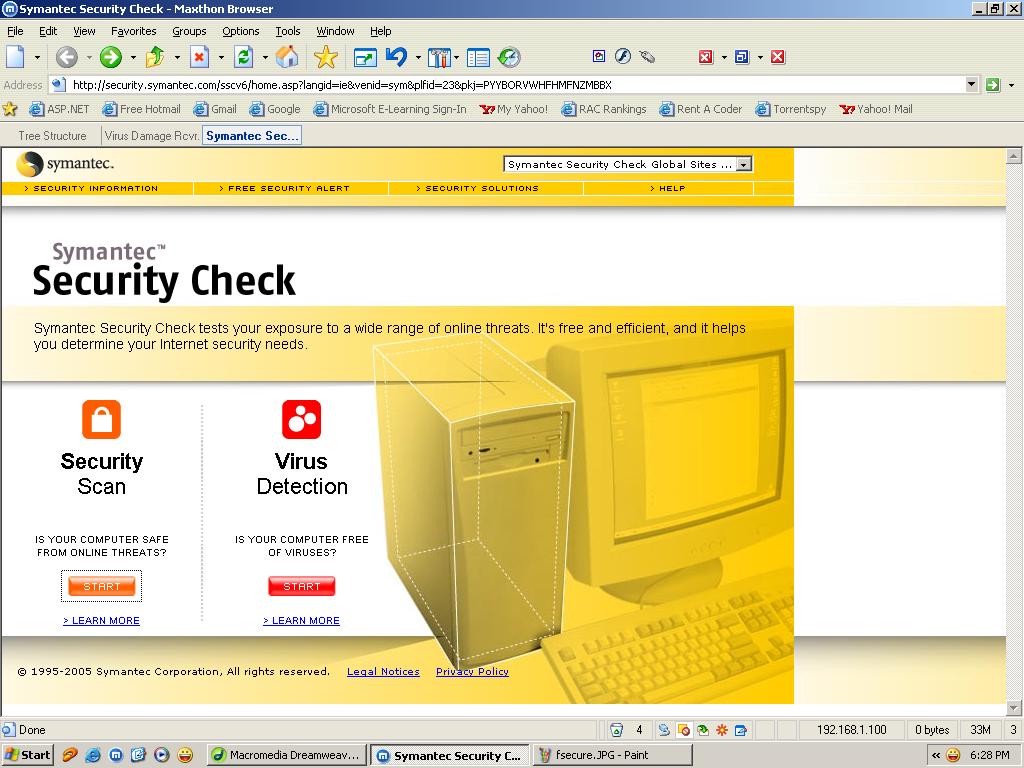1024x768 pixels.
Task: Open Learn More under Security Scan
Action: tap(101, 620)
